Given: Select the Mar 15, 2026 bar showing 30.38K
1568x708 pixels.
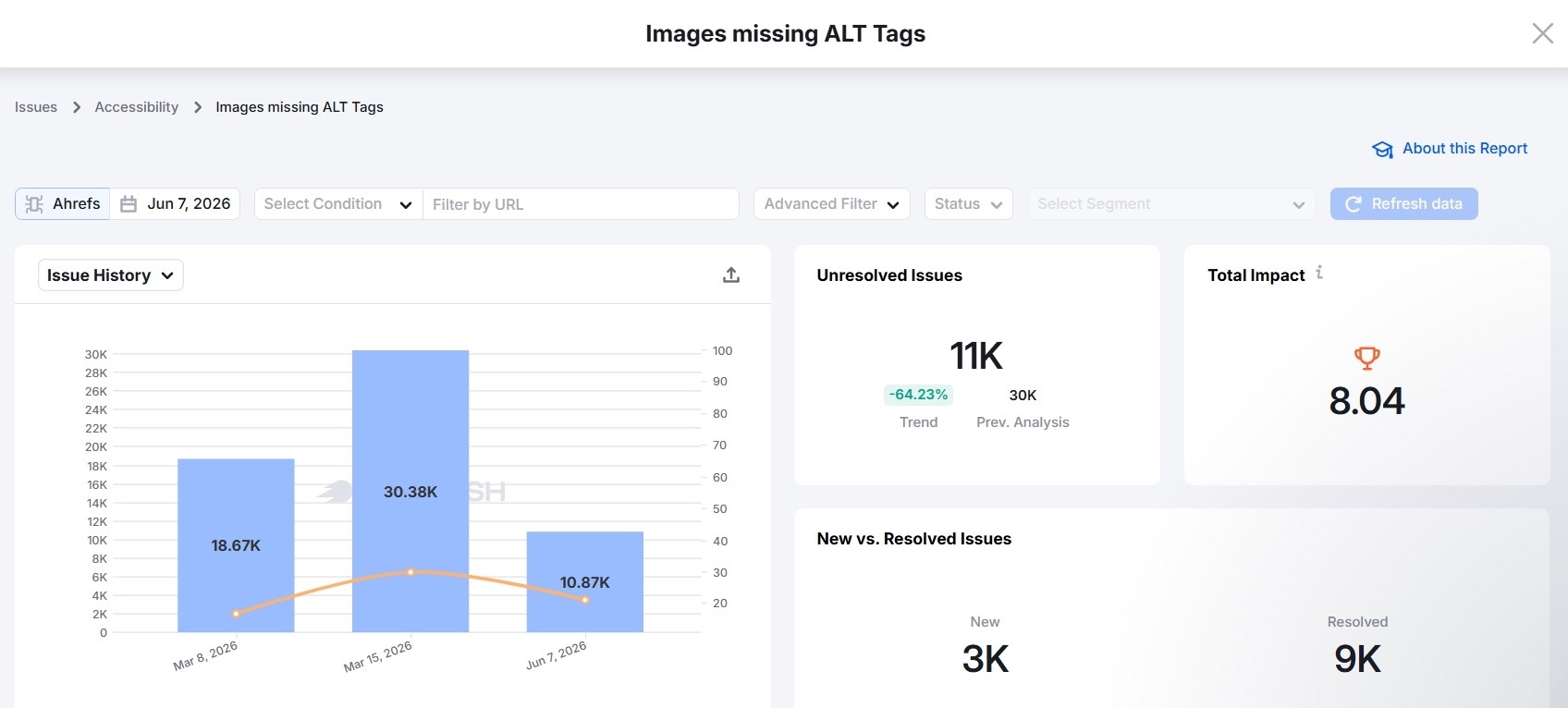Looking at the screenshot, I should pyautogui.click(x=410, y=491).
